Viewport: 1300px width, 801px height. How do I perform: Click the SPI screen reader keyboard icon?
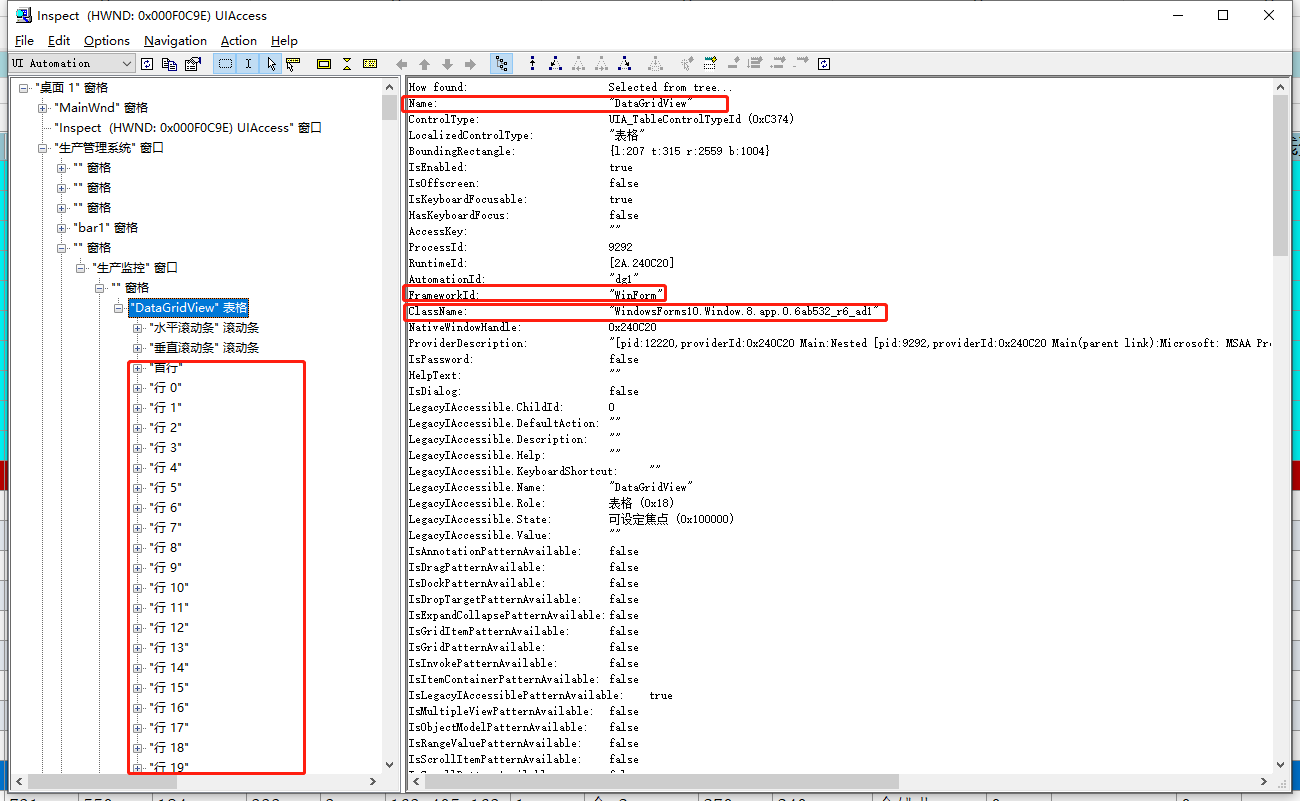369,63
